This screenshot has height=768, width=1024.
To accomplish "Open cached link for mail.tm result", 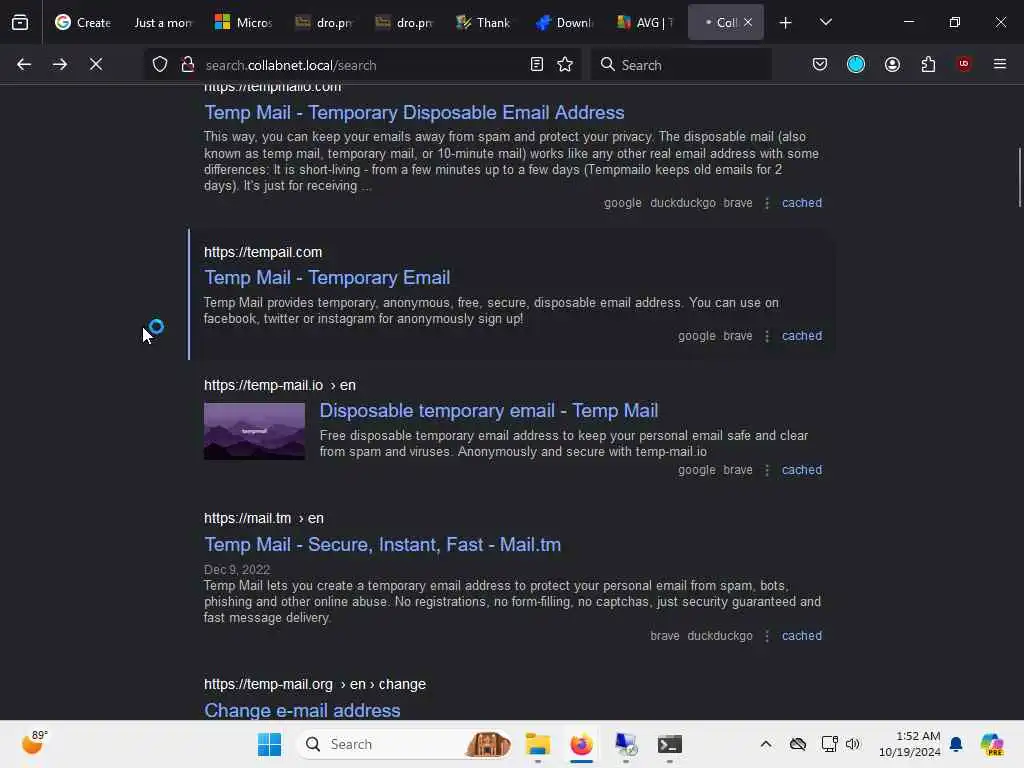I will coord(802,635).
